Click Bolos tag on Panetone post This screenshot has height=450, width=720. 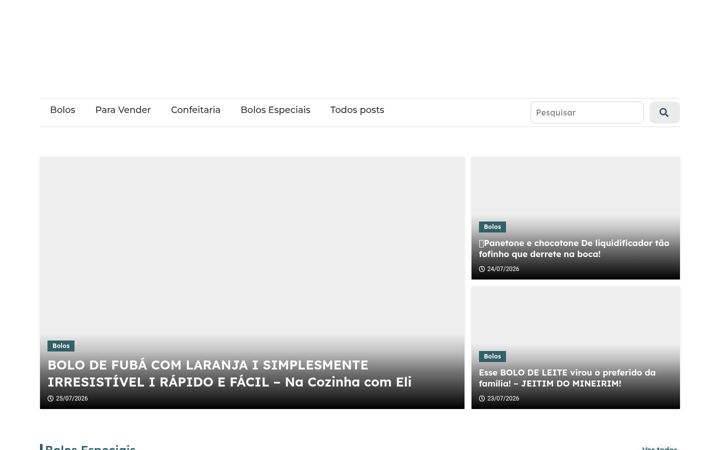click(x=492, y=227)
